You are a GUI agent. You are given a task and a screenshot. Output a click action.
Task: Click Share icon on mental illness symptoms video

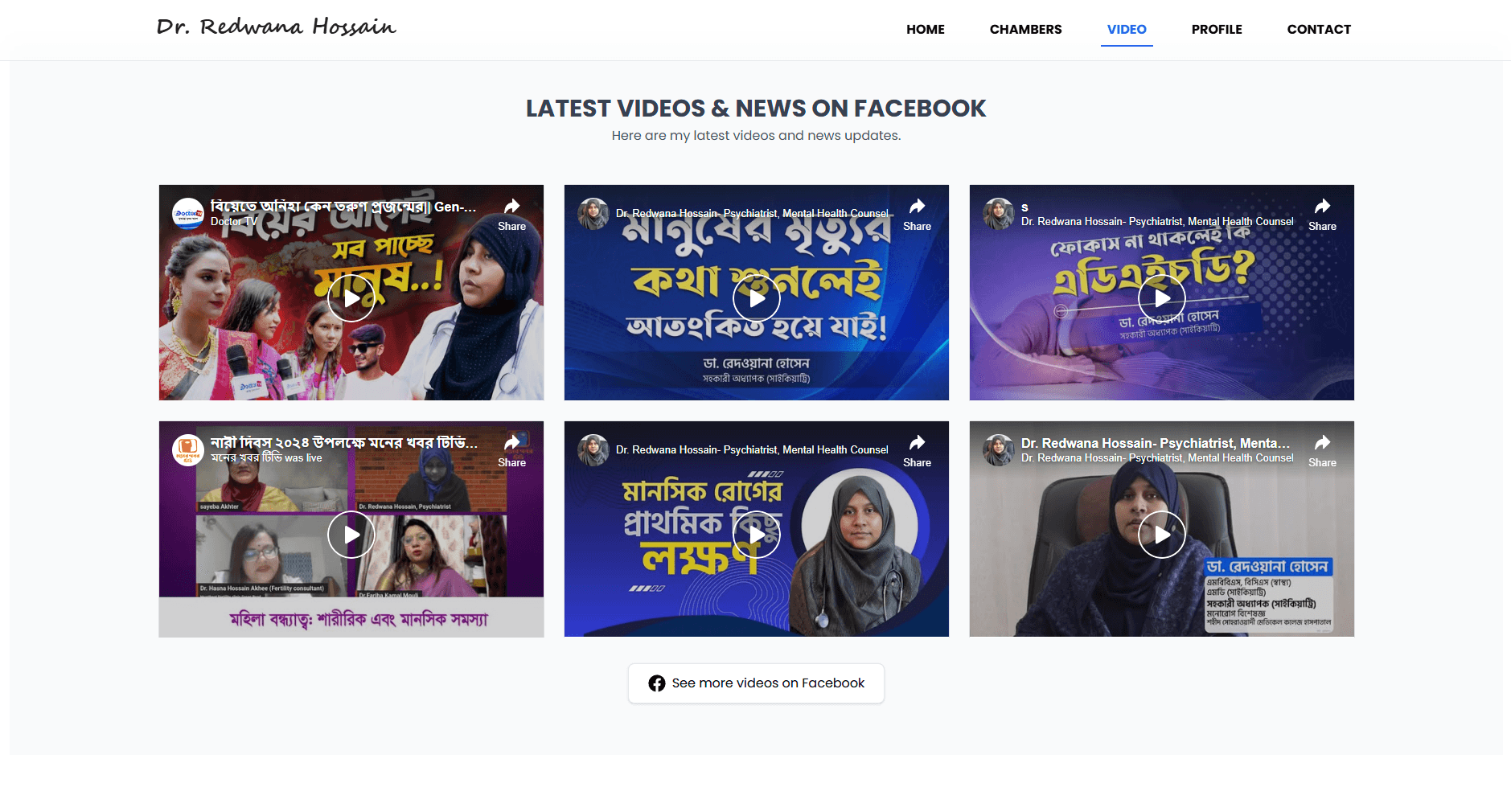tap(917, 450)
